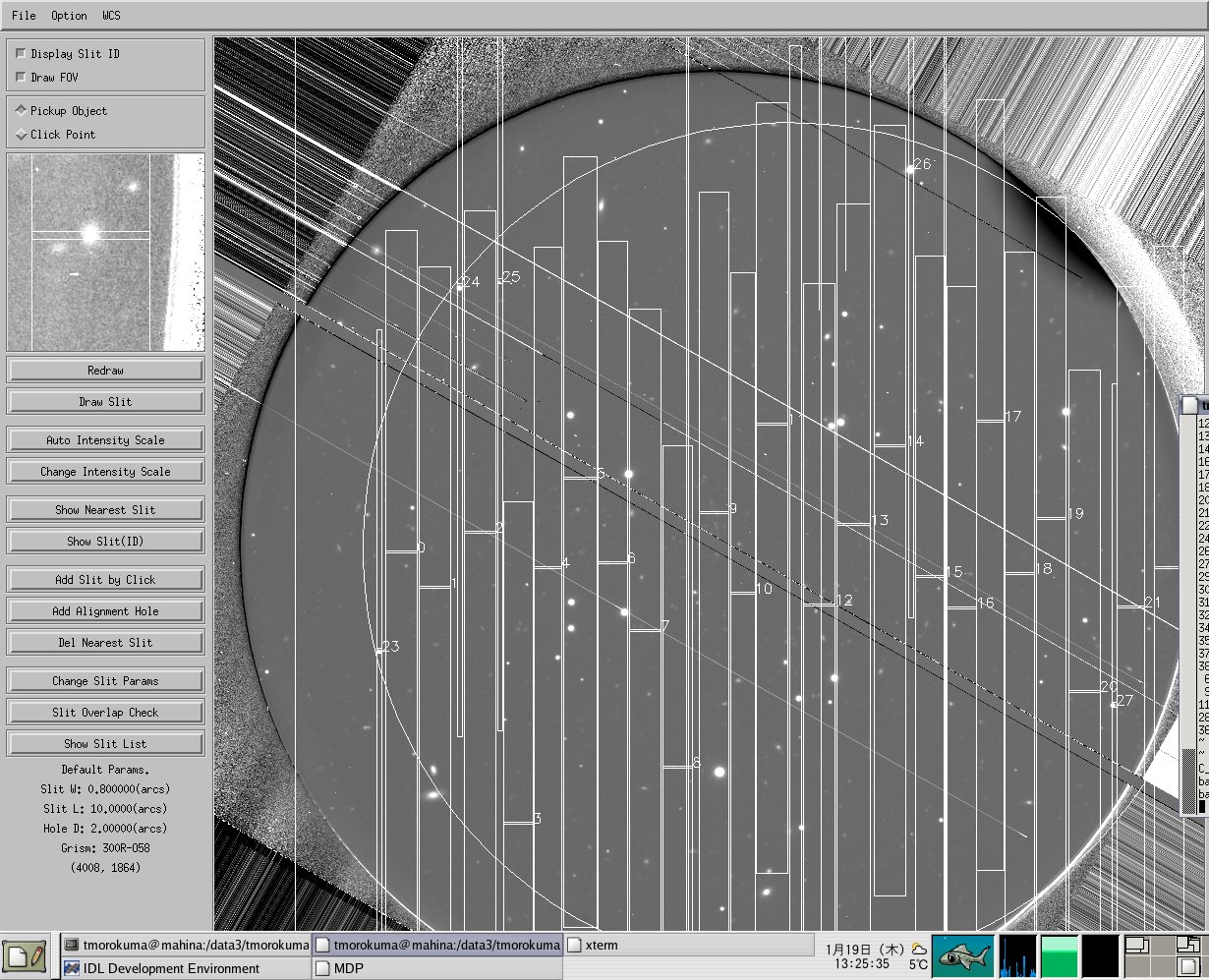Click slit label 21 on the image
Image resolution: width=1209 pixels, height=980 pixels.
1153,603
